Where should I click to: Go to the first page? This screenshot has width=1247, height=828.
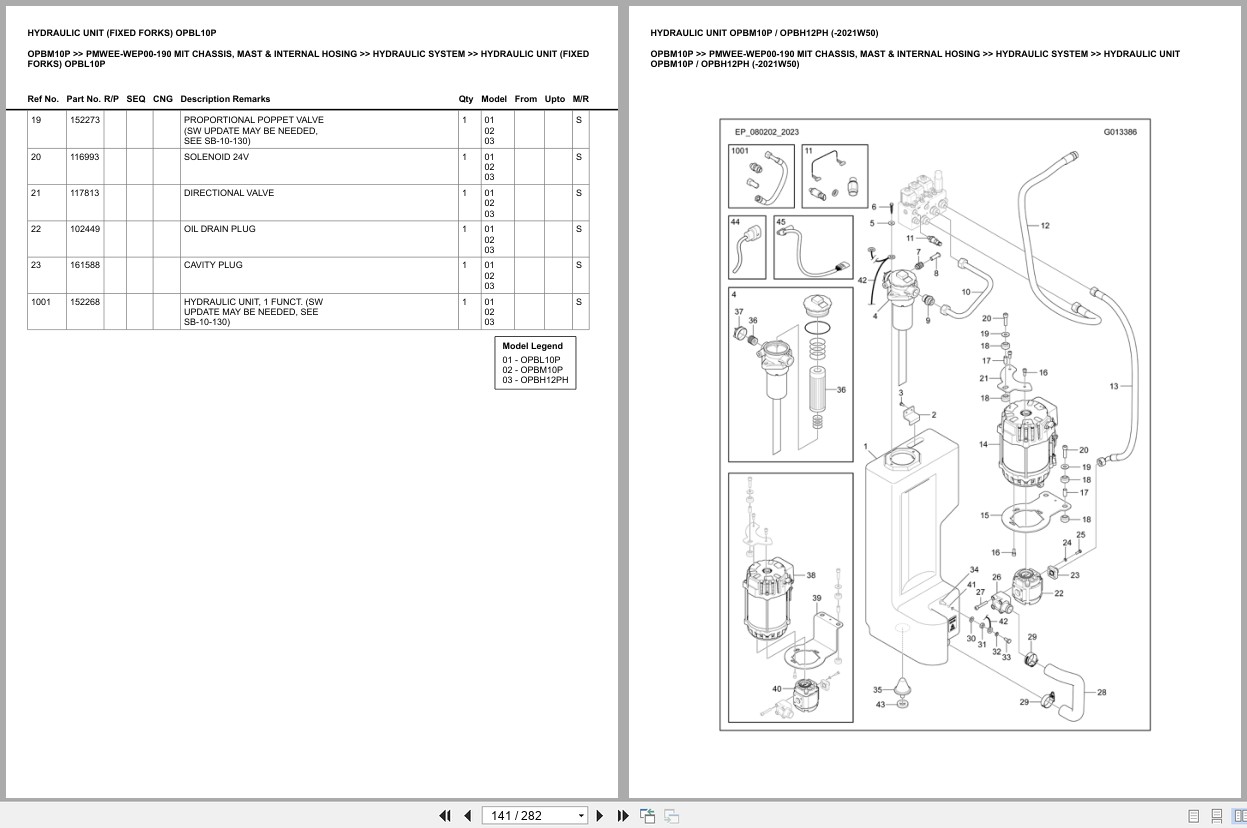(445, 815)
